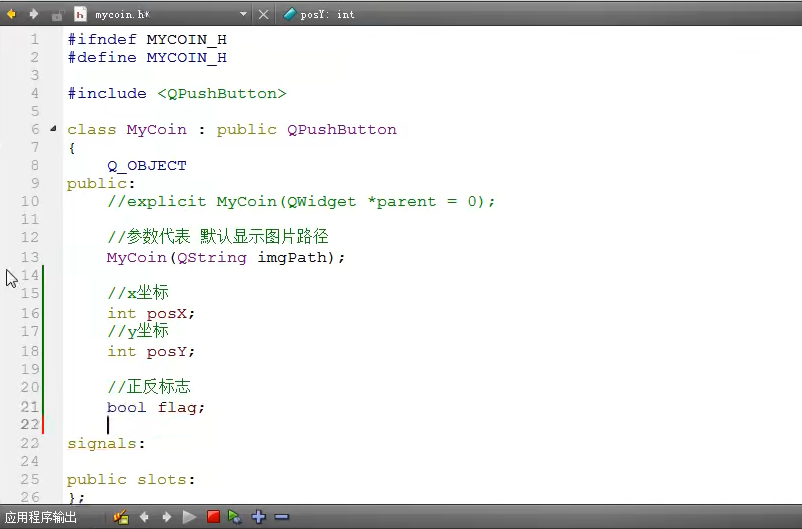Click the 'public:' access specifier on line 9
The image size is (802, 529).
[101, 184]
